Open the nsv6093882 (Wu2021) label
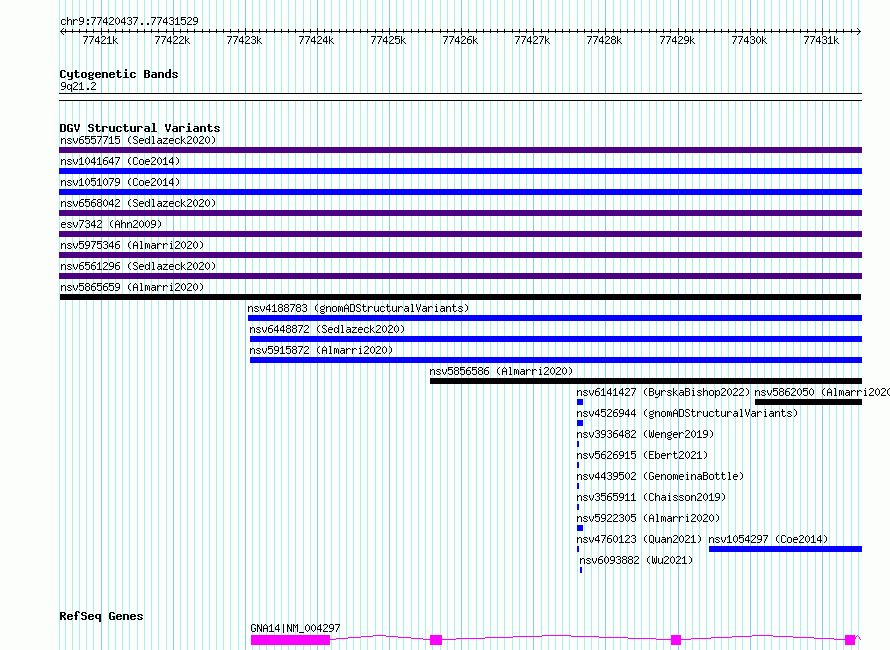890x650 pixels. pyautogui.click(x=636, y=560)
